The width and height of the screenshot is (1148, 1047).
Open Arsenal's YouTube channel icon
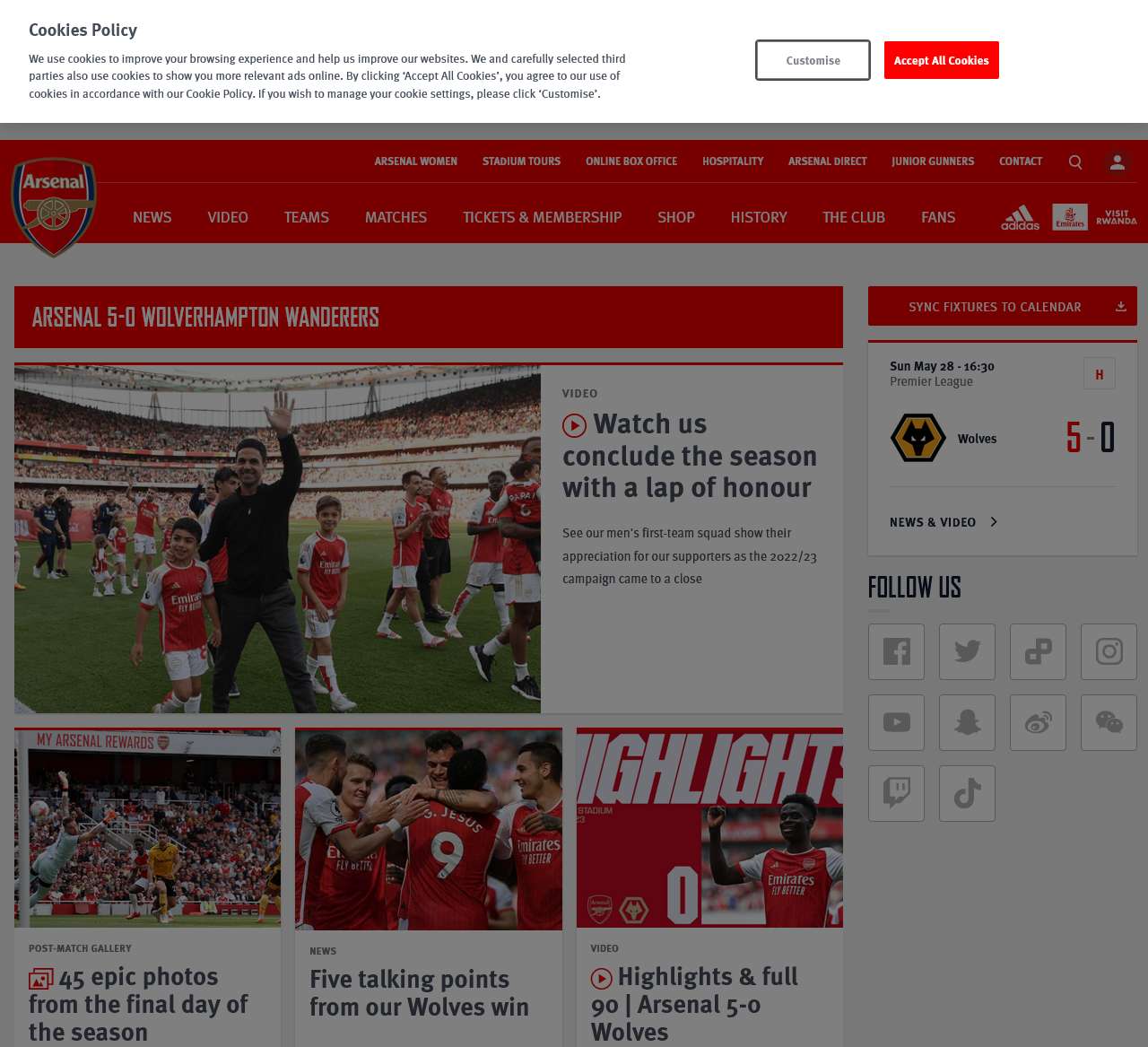pos(896,722)
